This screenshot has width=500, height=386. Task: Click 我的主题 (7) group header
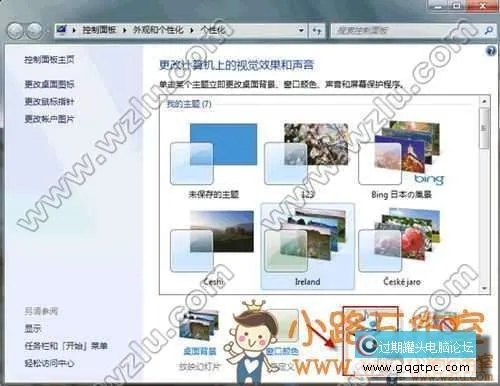point(189,104)
